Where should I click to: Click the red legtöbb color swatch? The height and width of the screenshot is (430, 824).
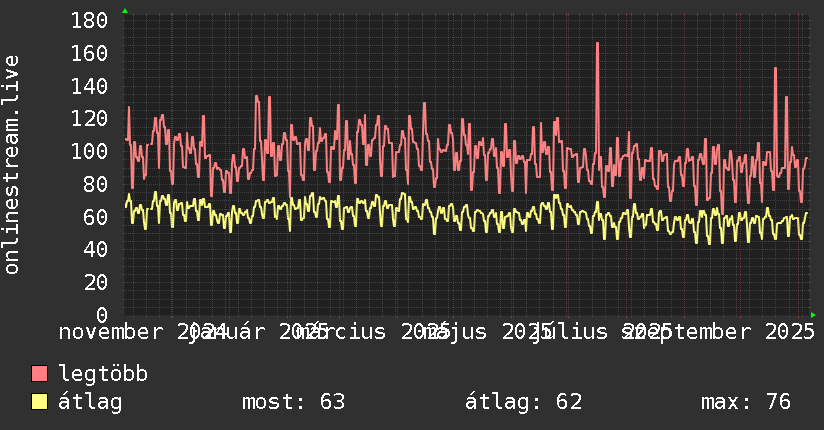pos(39,374)
